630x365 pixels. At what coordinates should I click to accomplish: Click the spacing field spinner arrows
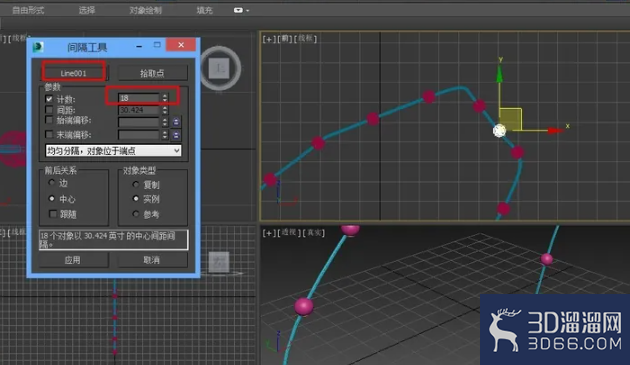[165, 110]
